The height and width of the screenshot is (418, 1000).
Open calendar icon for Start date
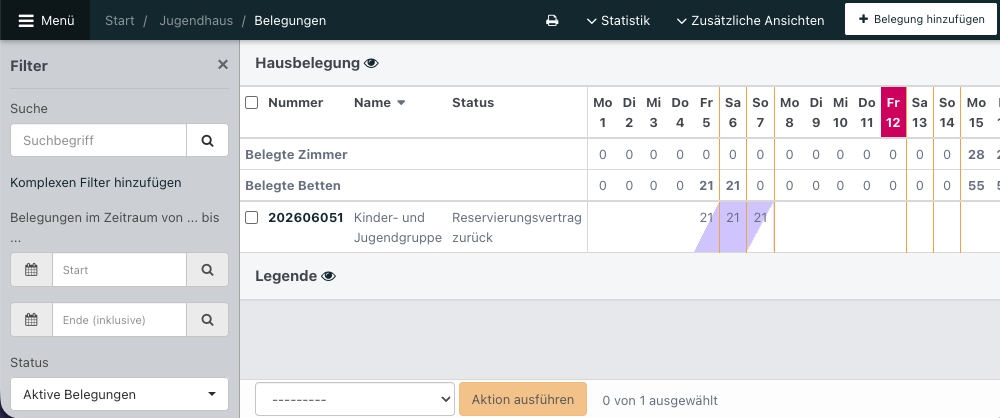tap(31, 270)
